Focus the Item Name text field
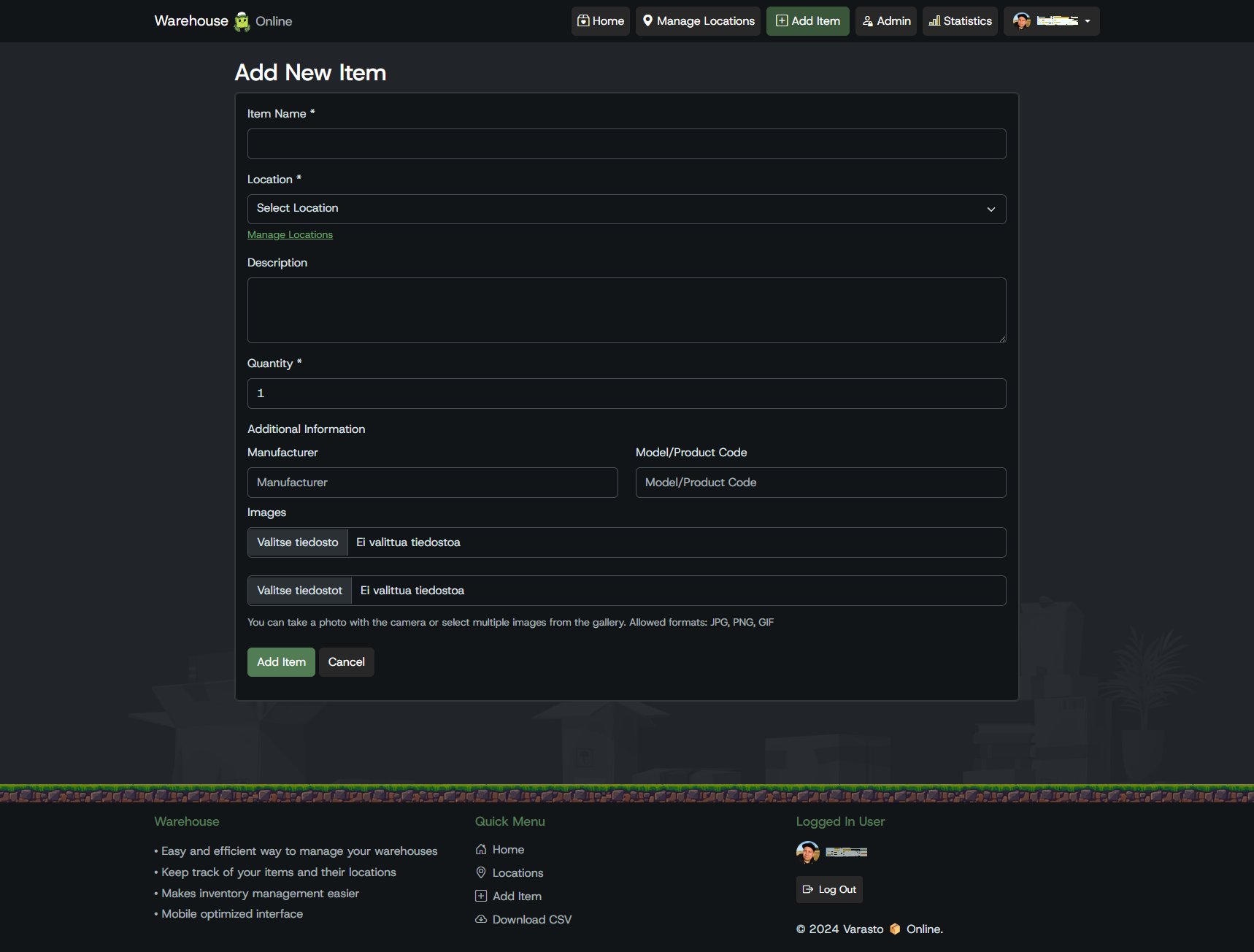 point(626,144)
